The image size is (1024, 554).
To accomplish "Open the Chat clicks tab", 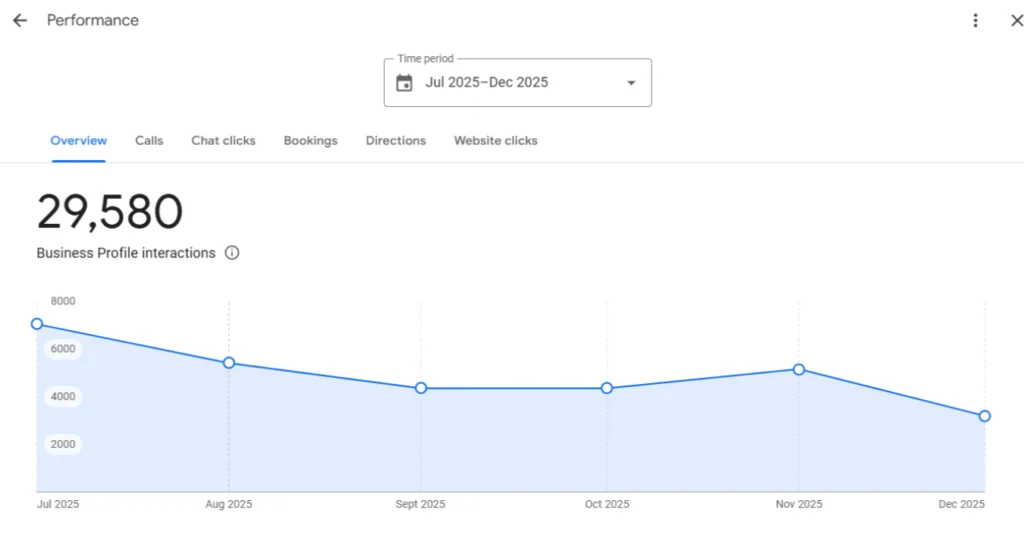I will [223, 141].
